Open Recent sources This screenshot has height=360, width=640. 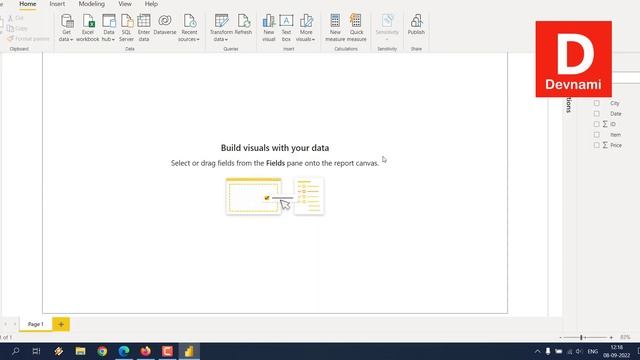[x=189, y=27]
